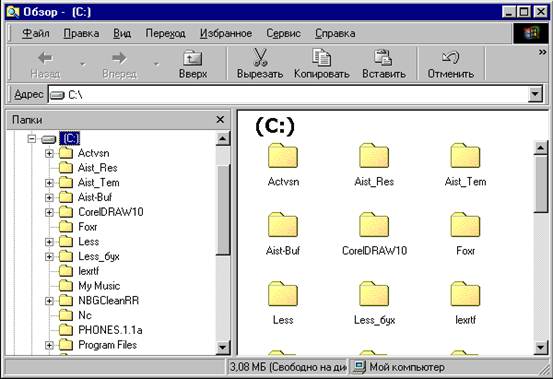
Task: Show more toolbar buttons via chevron
Action: (x=542, y=52)
